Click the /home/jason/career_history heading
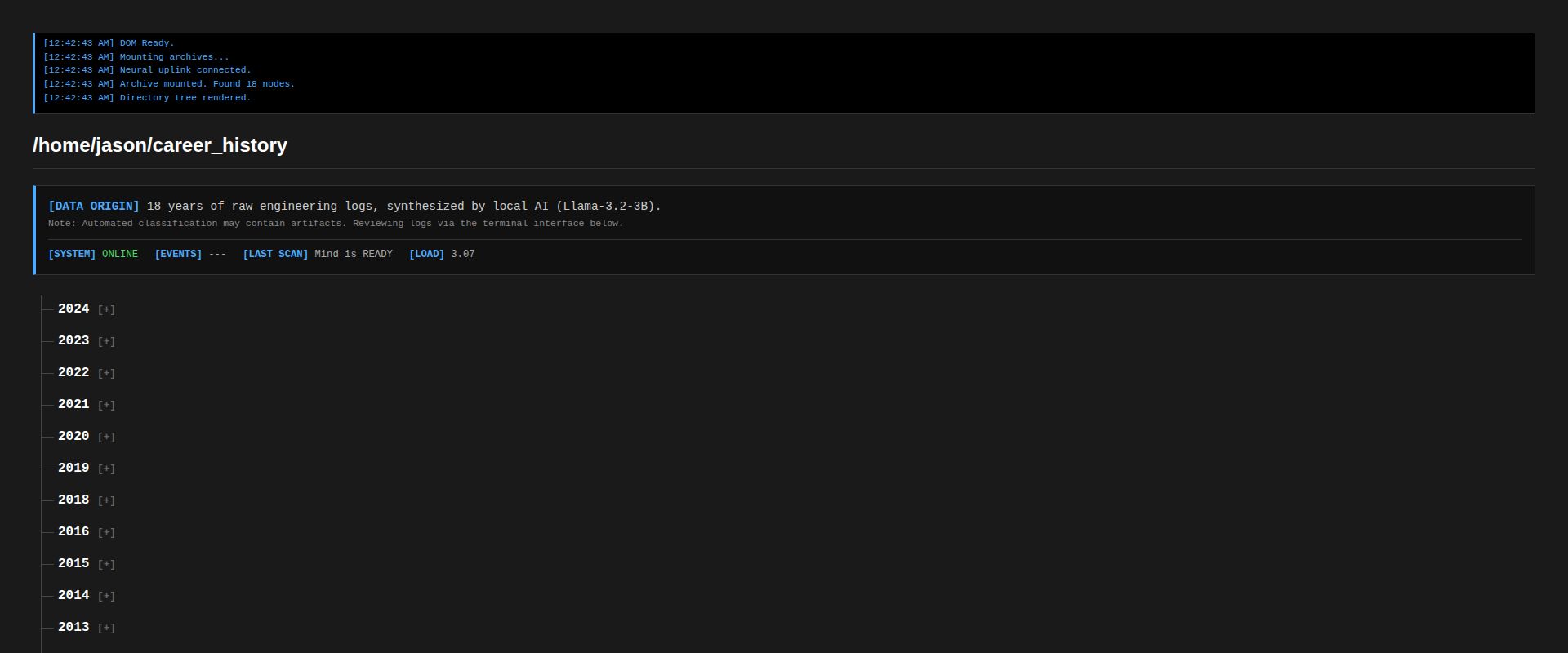The height and width of the screenshot is (653, 1568). tap(160, 145)
